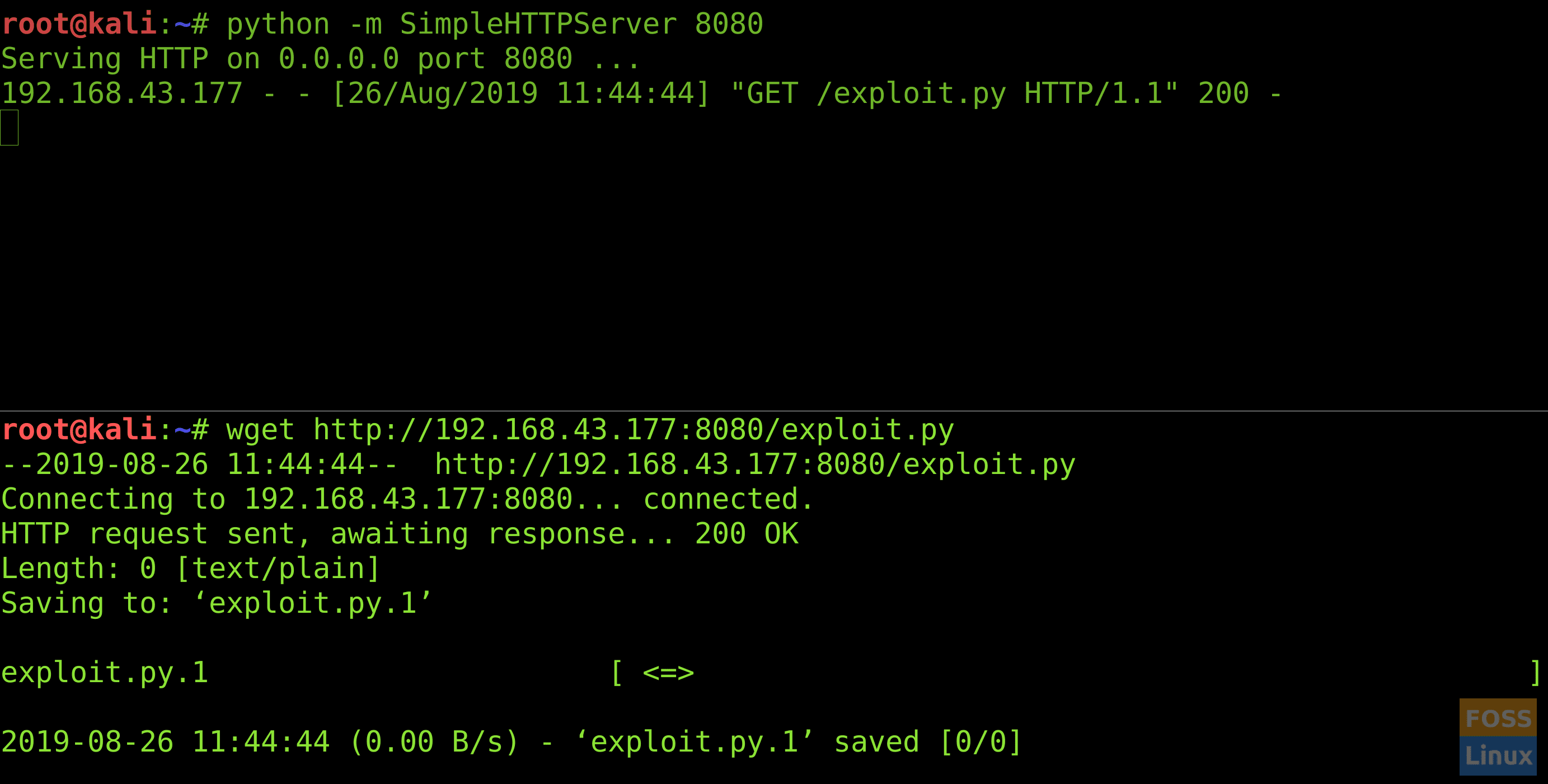Click the 'Length: 0 [text/plain]' line
The width and height of the screenshot is (1548, 784).
[x=191, y=569]
